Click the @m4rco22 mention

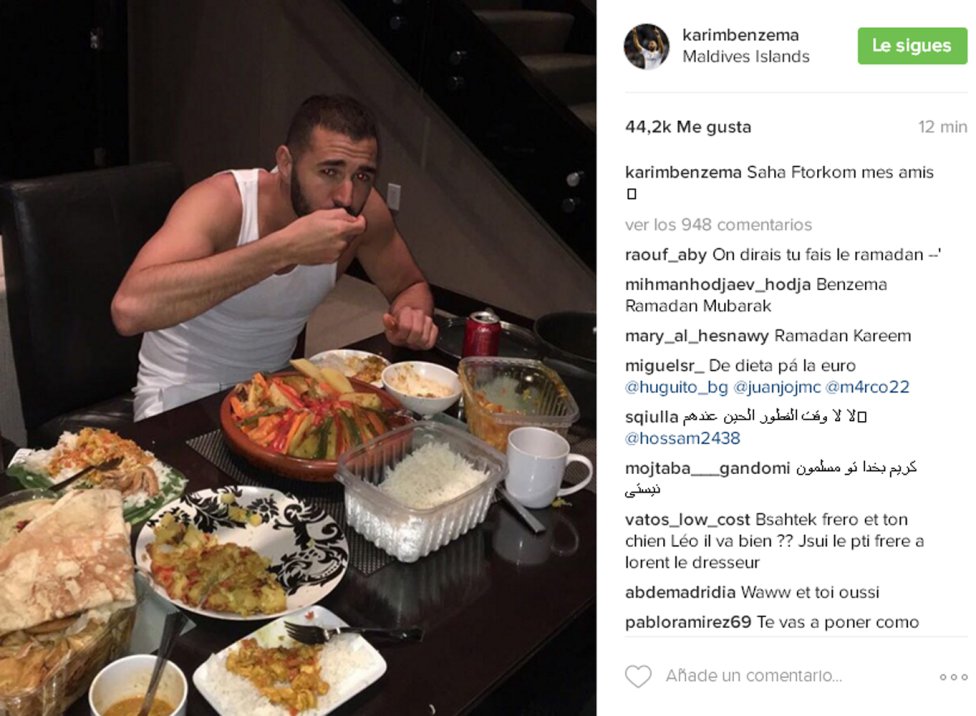[x=867, y=387]
